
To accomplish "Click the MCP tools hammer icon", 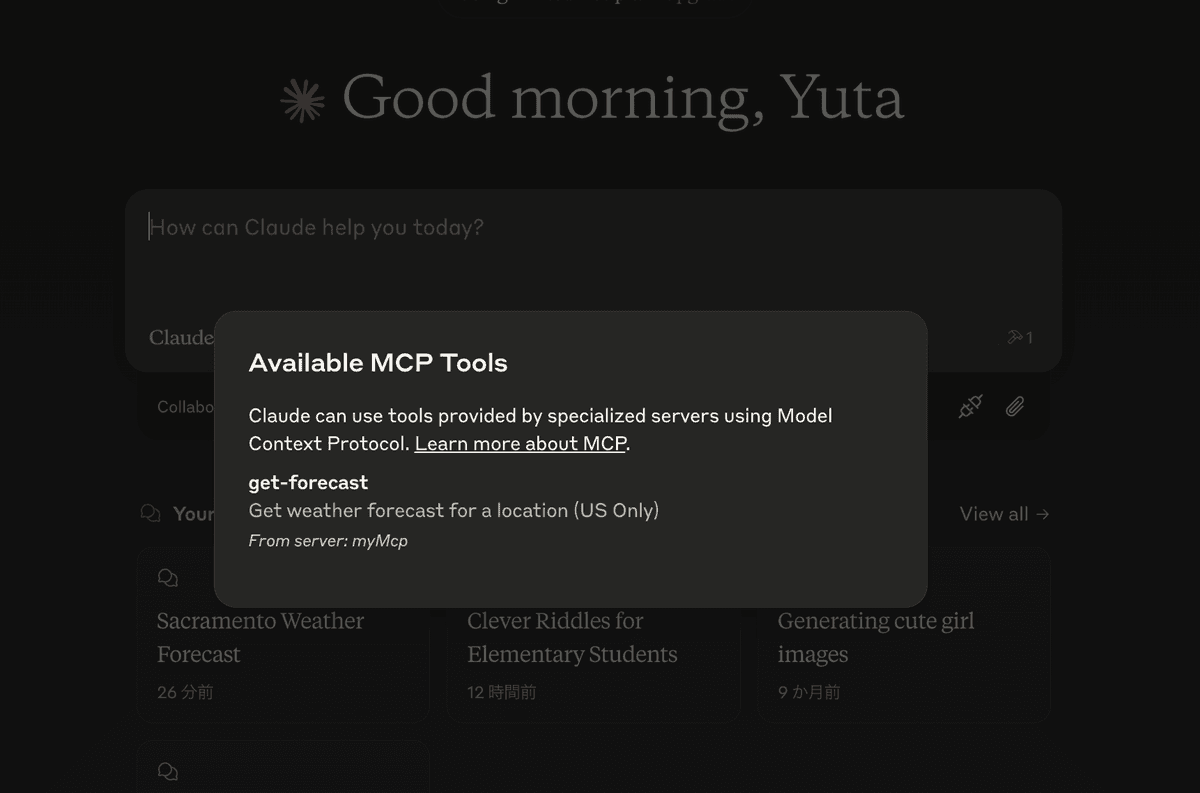I will (x=1020, y=337).
